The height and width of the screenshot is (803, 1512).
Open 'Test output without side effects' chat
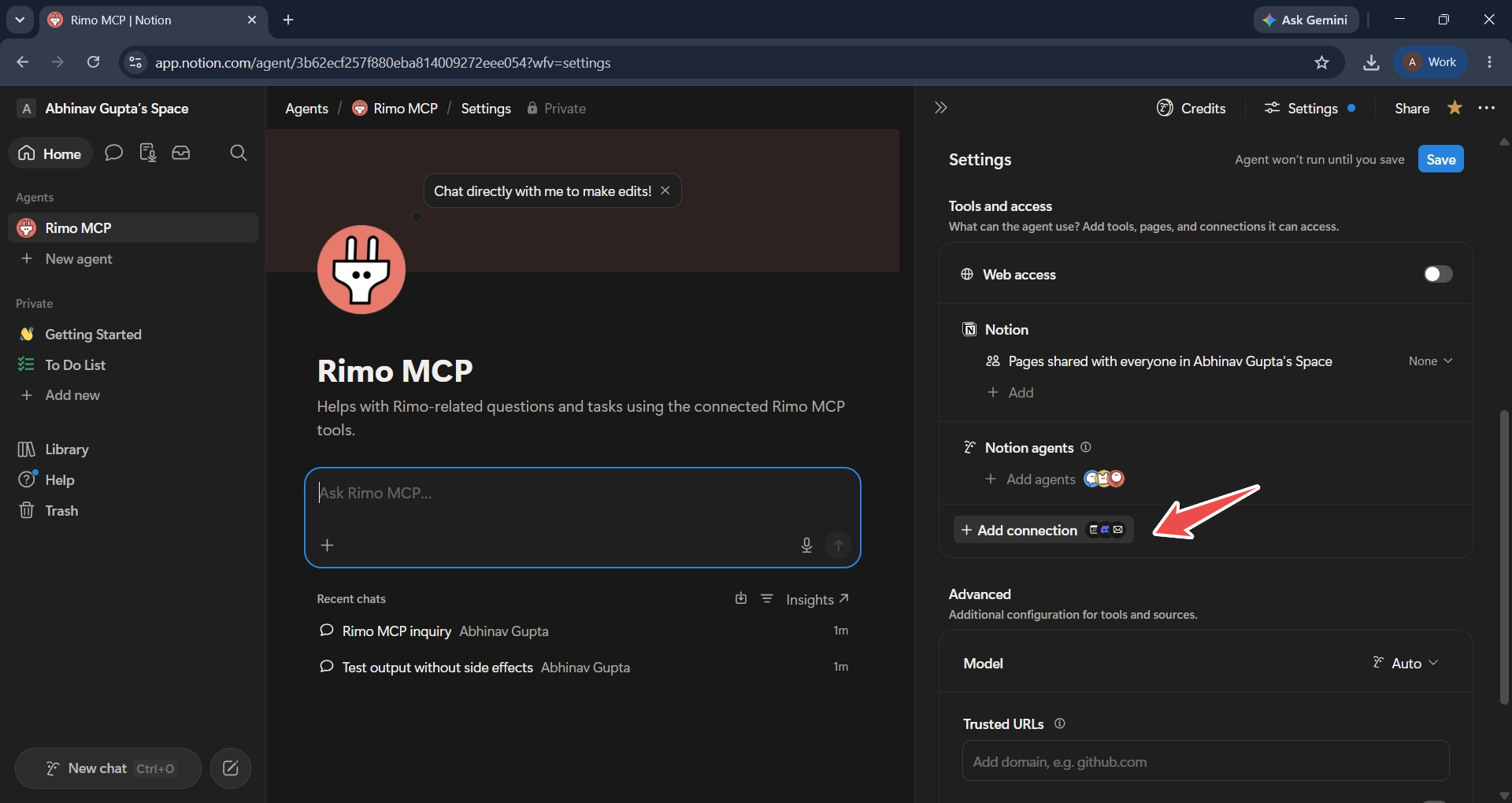click(583, 667)
